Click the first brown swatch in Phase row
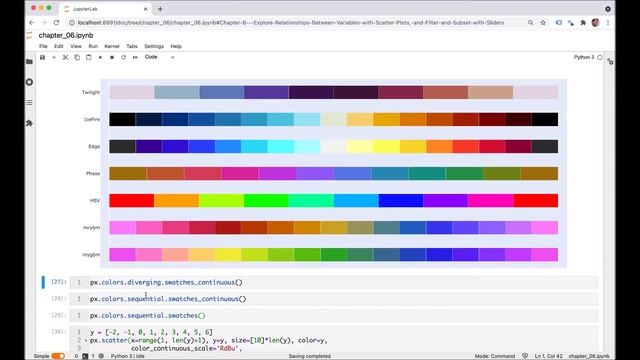The height and width of the screenshot is (360, 640). [x=128, y=173]
